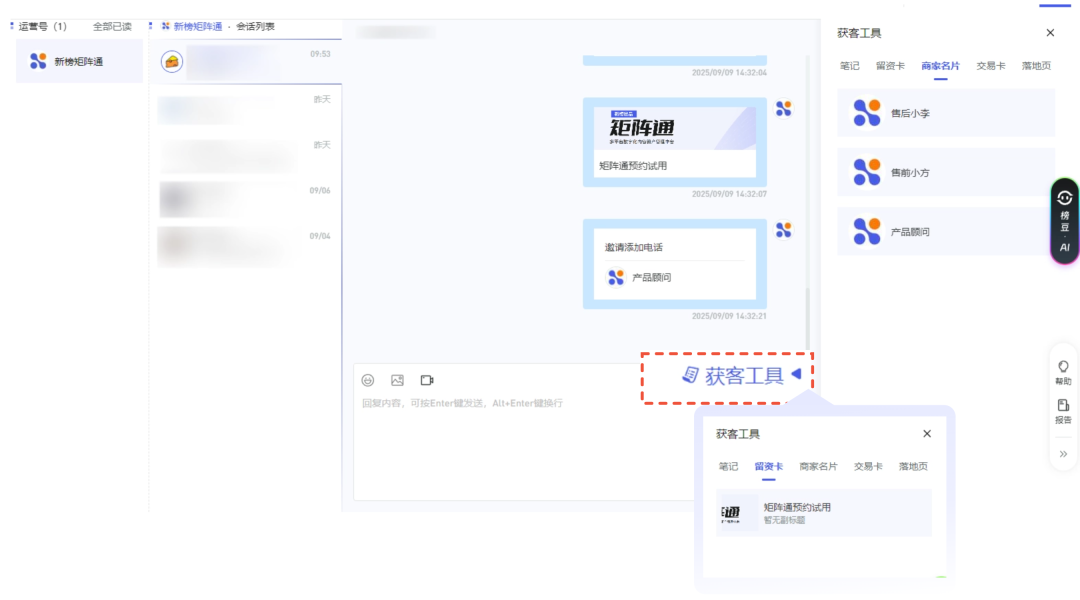
Task: Select 商家名片 tab in right panel
Action: tap(940, 66)
